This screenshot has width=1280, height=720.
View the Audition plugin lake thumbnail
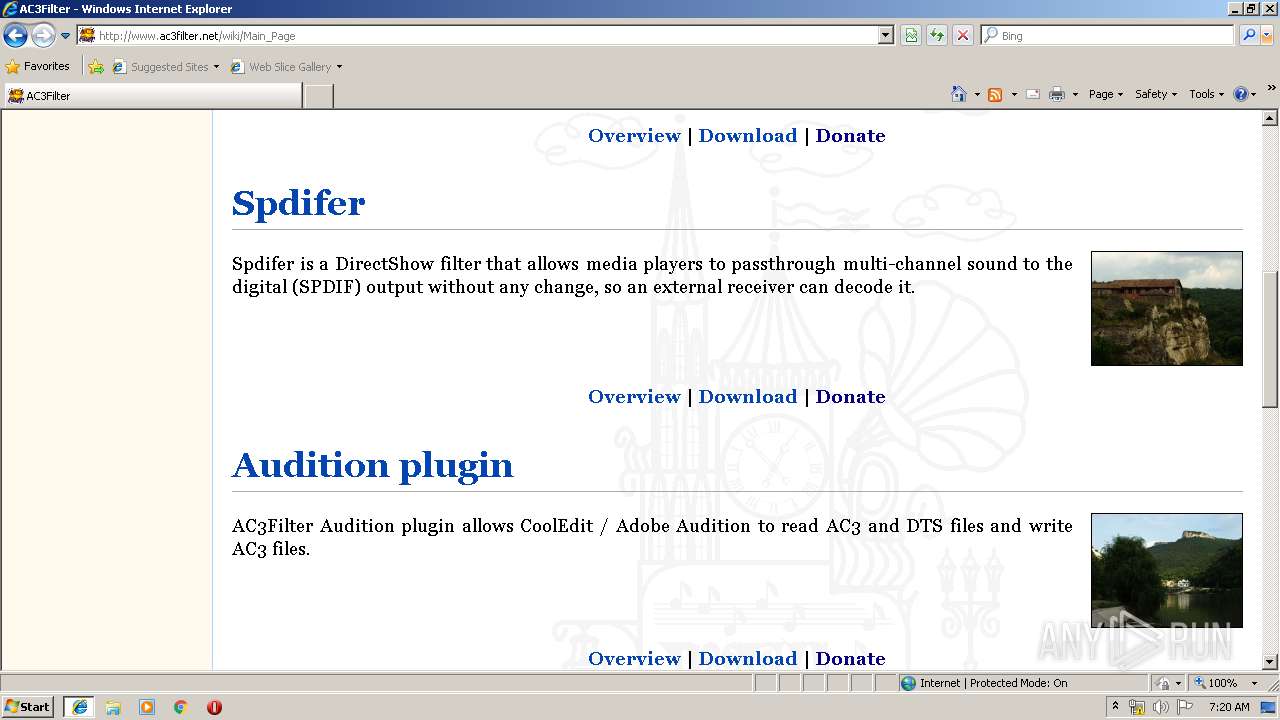click(x=1166, y=570)
